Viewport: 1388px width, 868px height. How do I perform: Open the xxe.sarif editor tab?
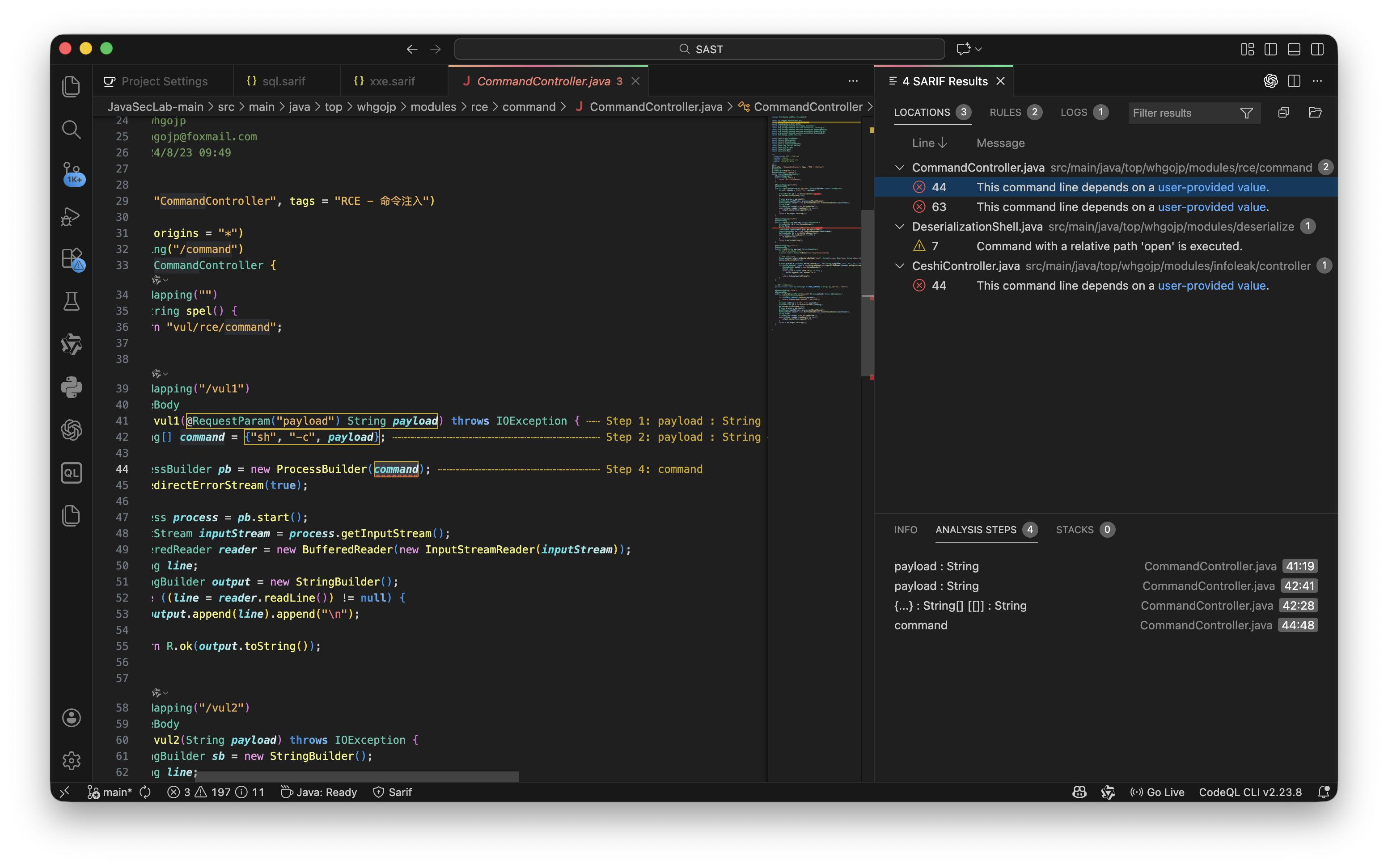pos(392,81)
